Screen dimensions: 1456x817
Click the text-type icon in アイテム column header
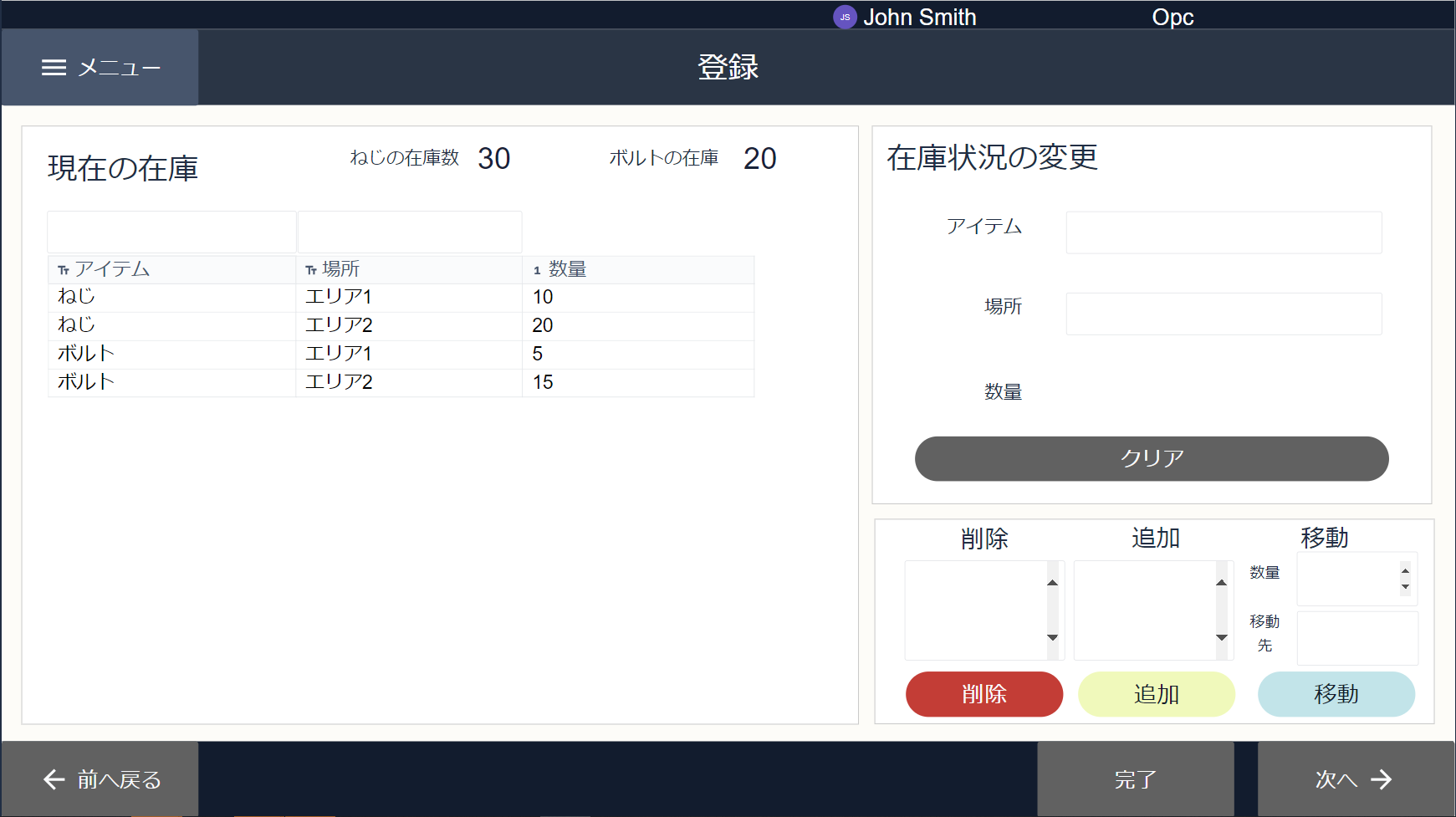pos(64,270)
